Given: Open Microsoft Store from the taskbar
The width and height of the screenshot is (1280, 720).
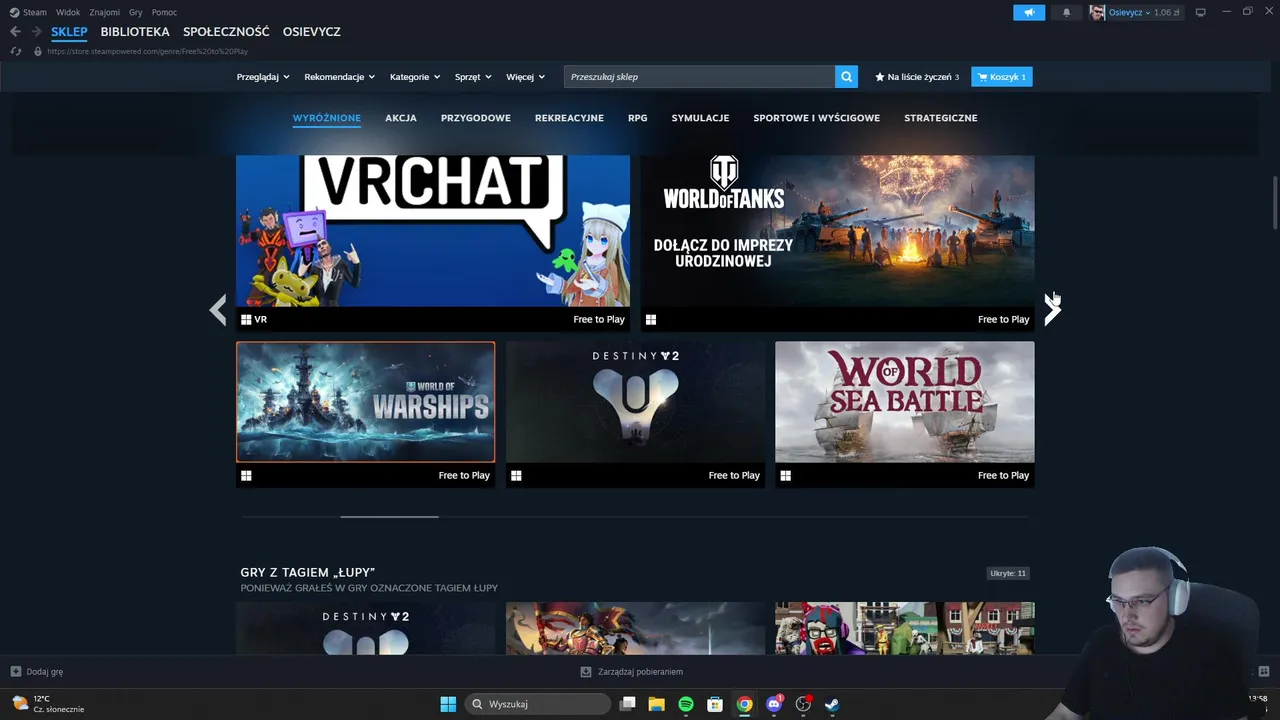Looking at the screenshot, I should point(715,704).
